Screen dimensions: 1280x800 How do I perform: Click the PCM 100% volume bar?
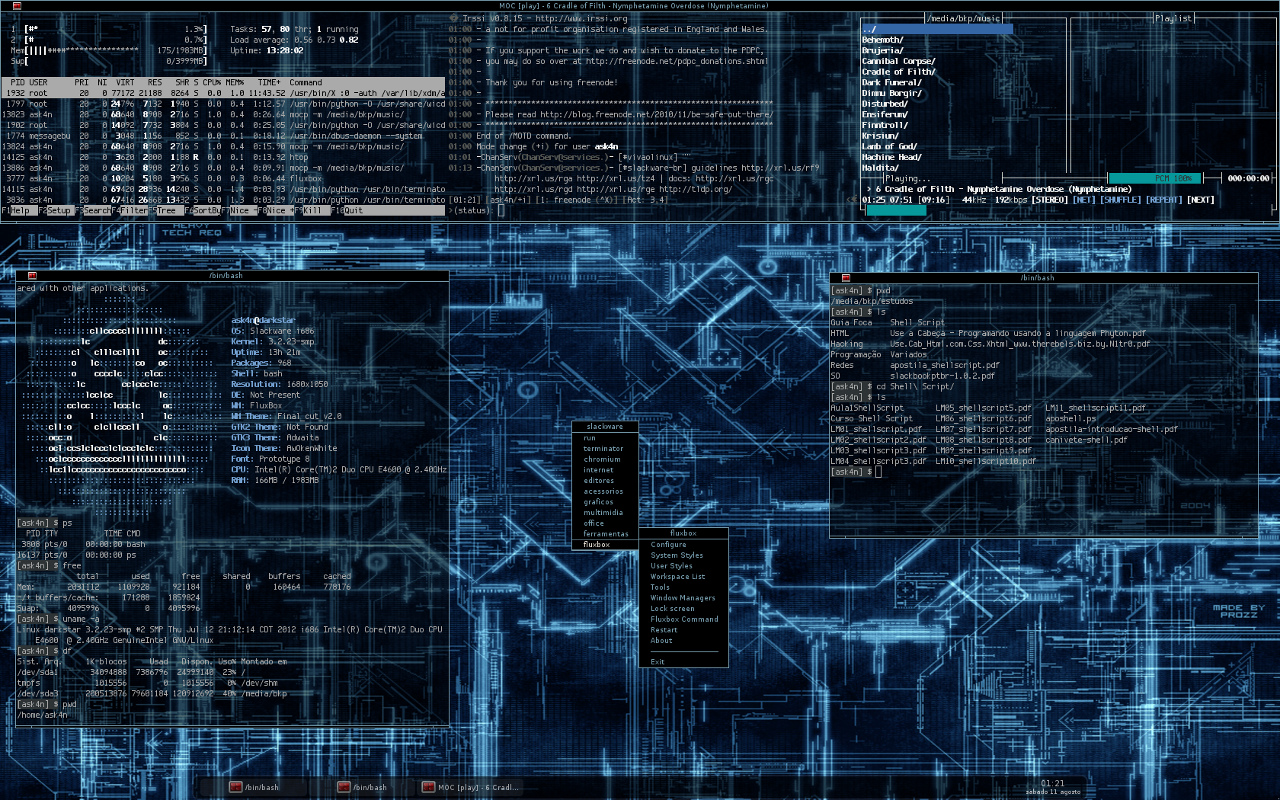1154,178
